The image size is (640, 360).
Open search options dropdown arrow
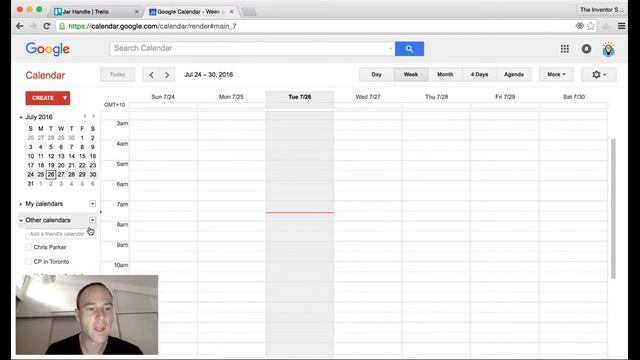tap(390, 49)
